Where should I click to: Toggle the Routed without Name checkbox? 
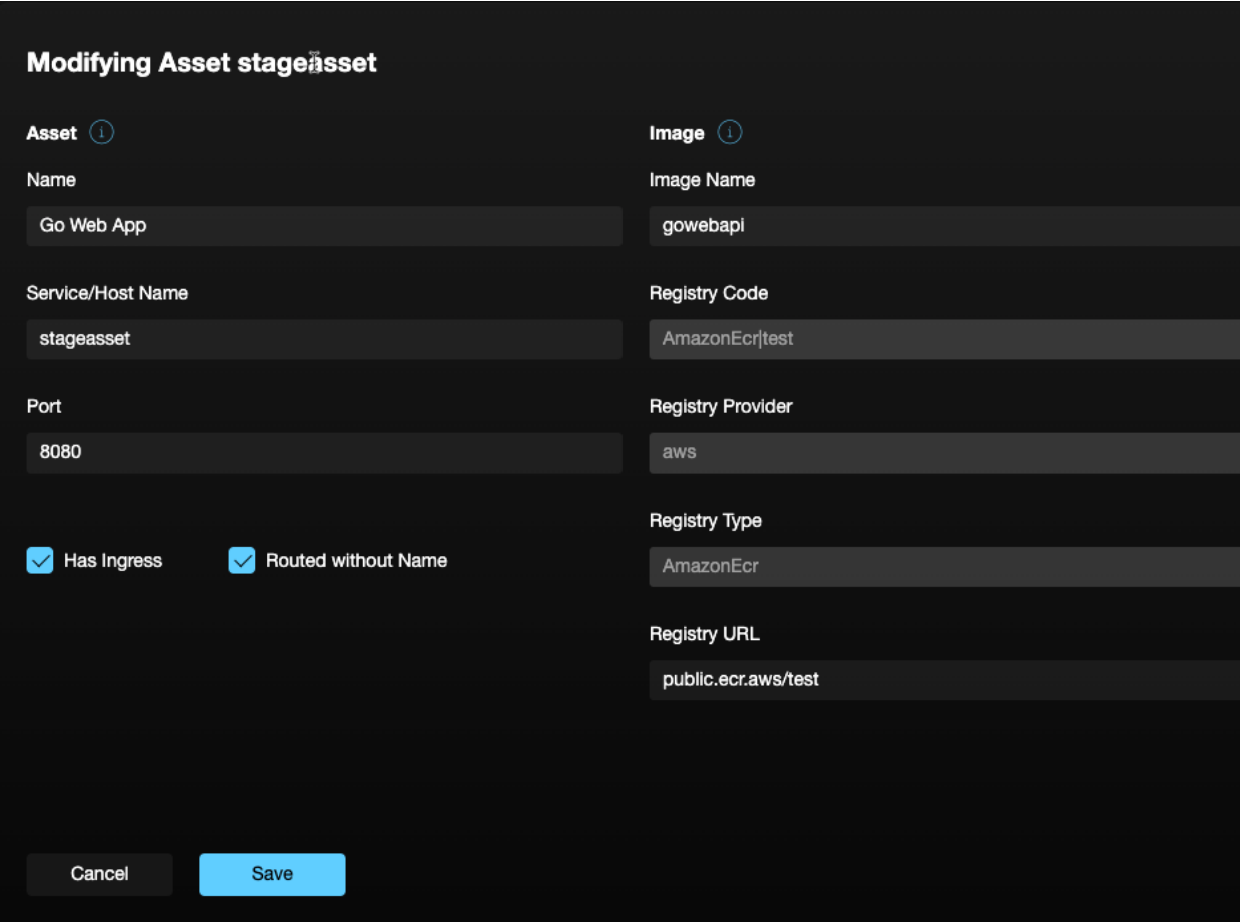242,560
